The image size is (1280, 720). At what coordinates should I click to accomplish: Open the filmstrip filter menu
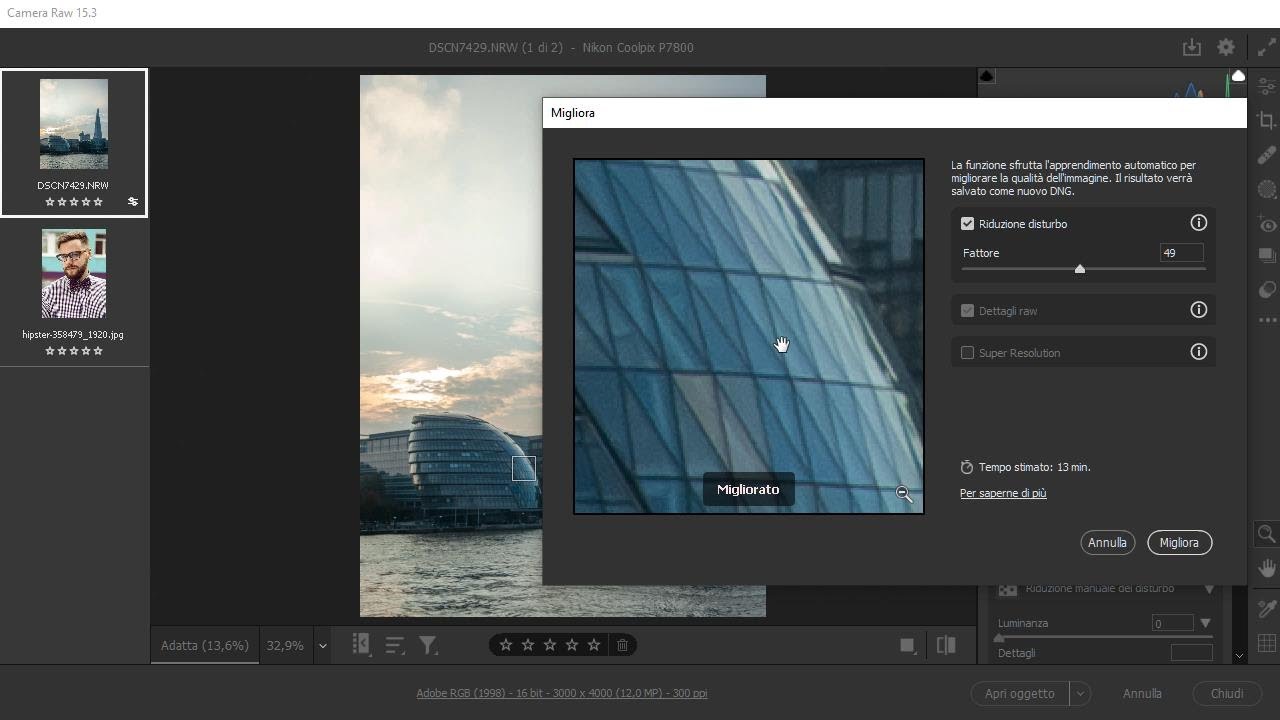(428, 645)
